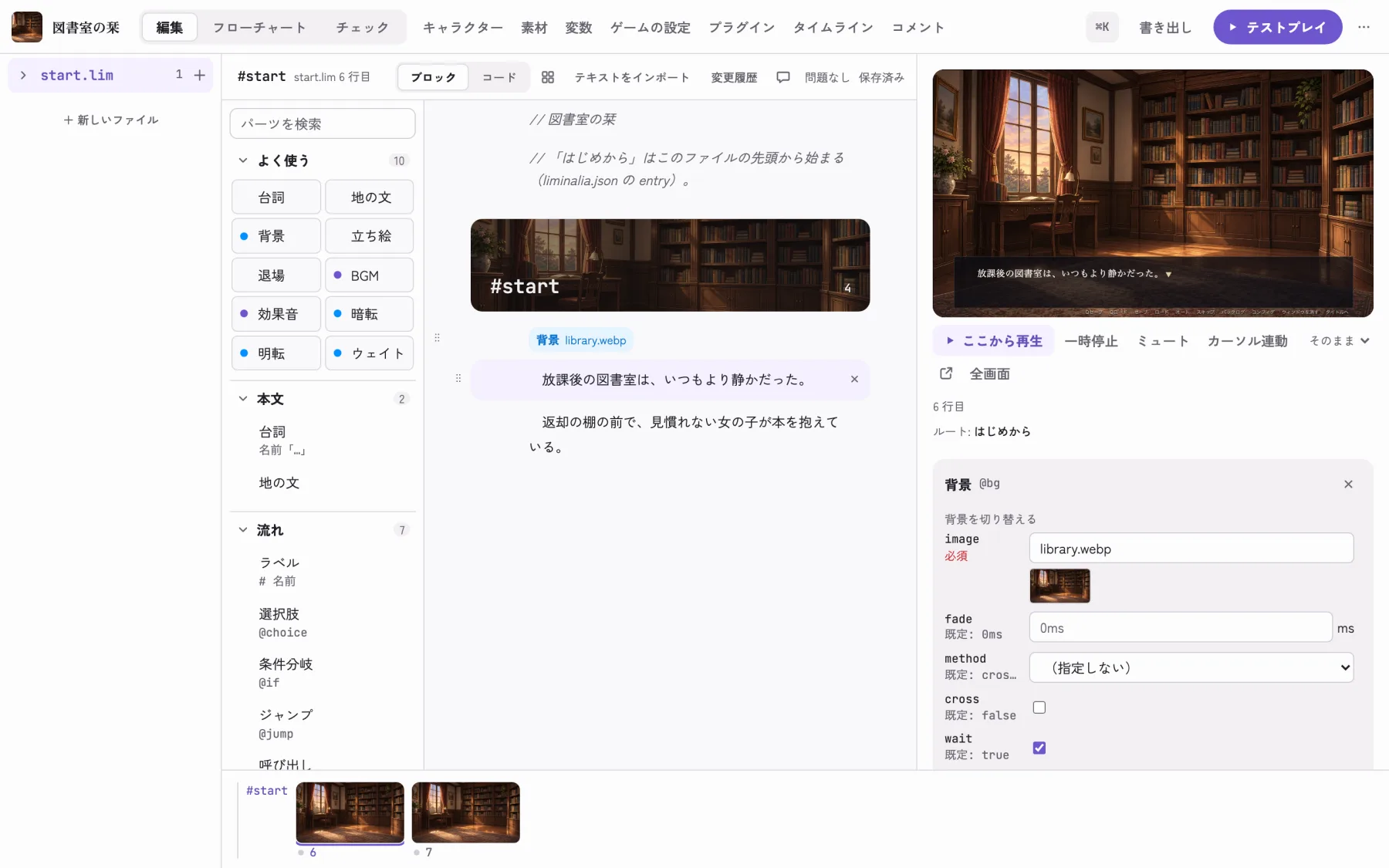This screenshot has height=868, width=1389.
Task: Switch to the チェック tab
Action: 362,27
